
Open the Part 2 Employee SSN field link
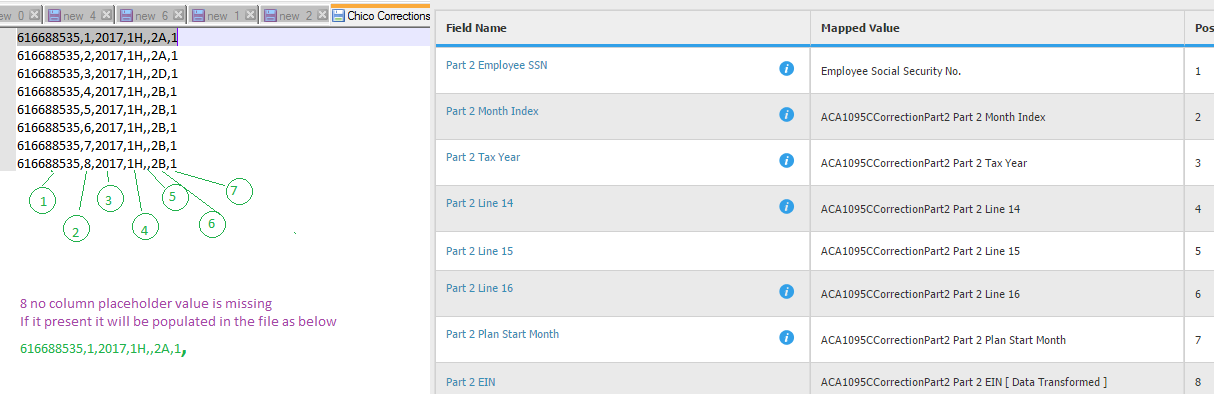click(496, 65)
